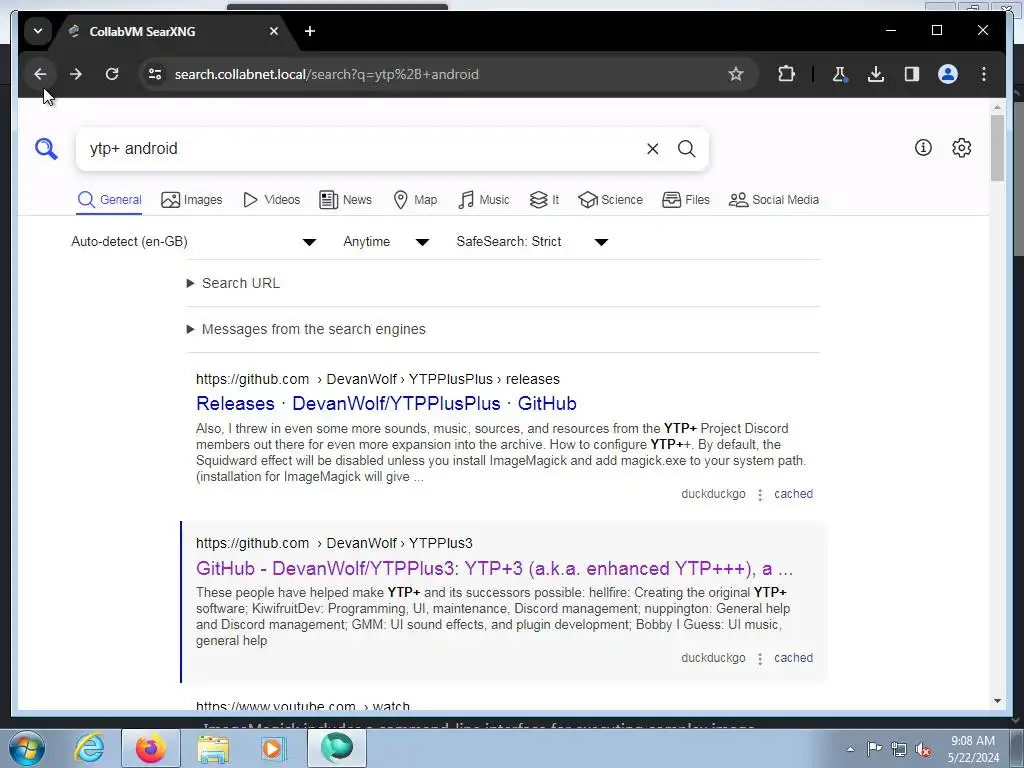Click the DevanWolf › YTPPlus3 URL breadcrumb
Viewport: 1024px width, 768px height.
click(x=334, y=543)
